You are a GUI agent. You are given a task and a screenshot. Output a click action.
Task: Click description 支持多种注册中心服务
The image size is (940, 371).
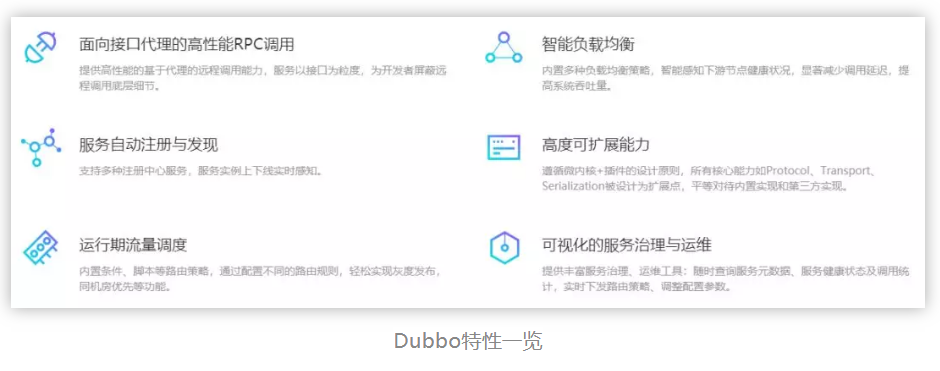[x=201, y=170]
